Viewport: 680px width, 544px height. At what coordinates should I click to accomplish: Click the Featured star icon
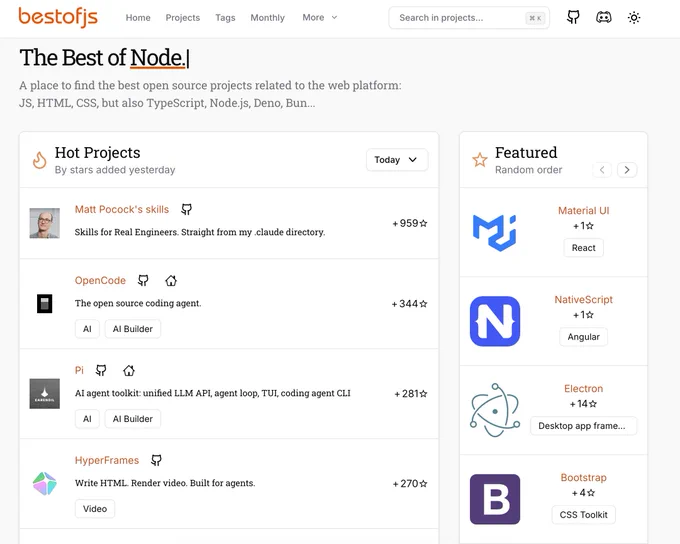[x=480, y=160]
